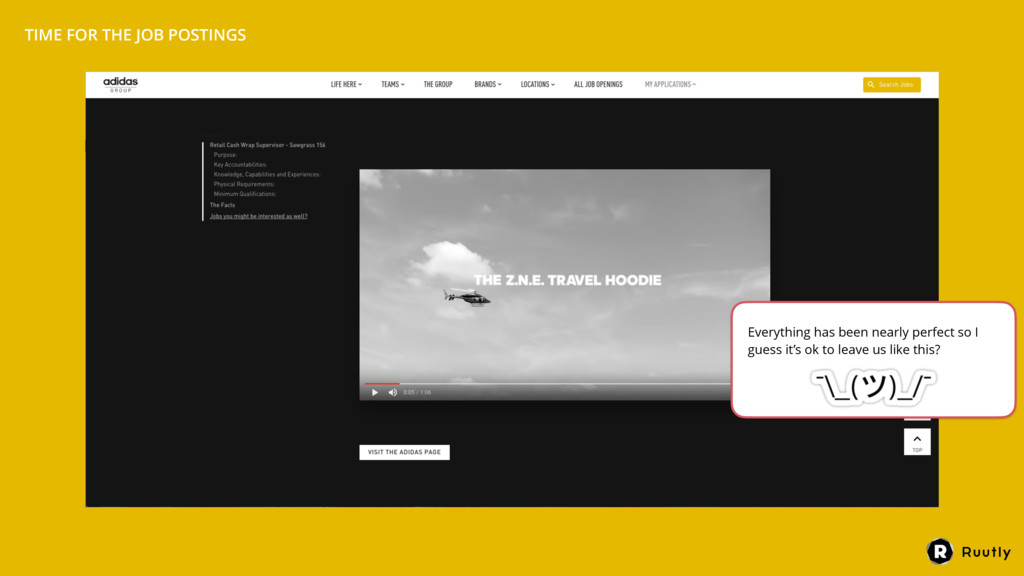Click the adidas Group logo

pyautogui.click(x=120, y=84)
